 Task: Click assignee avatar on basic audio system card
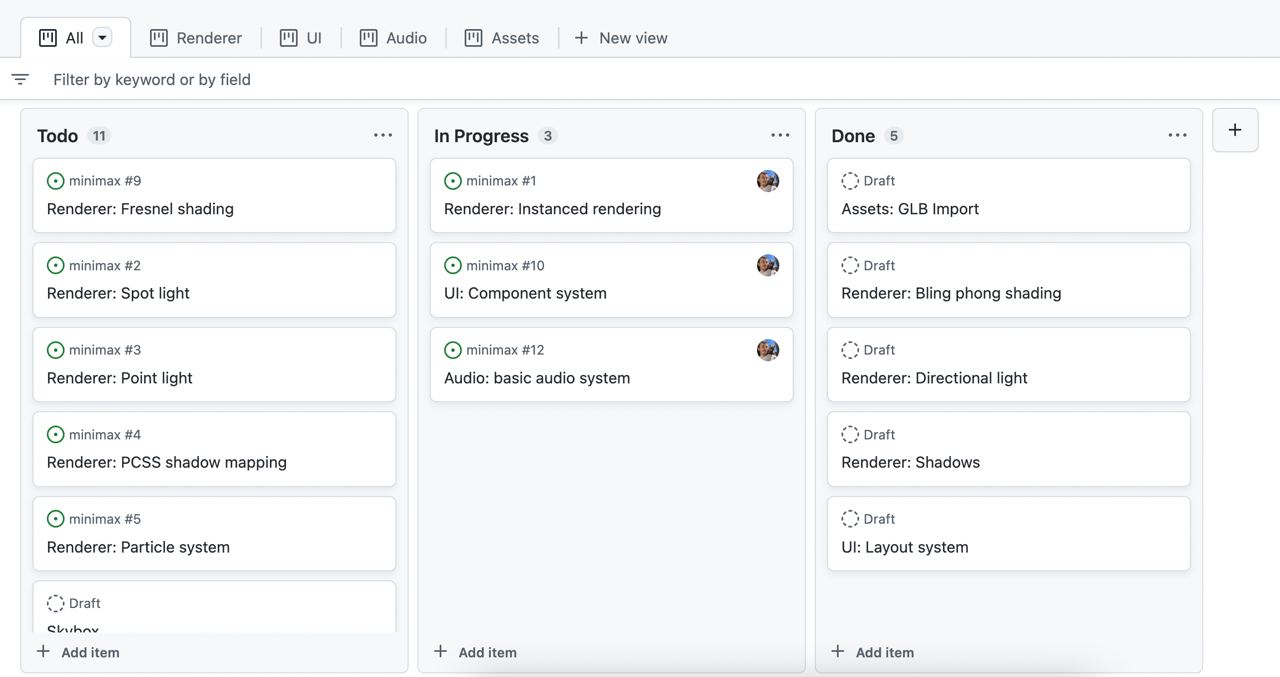pyautogui.click(x=768, y=350)
